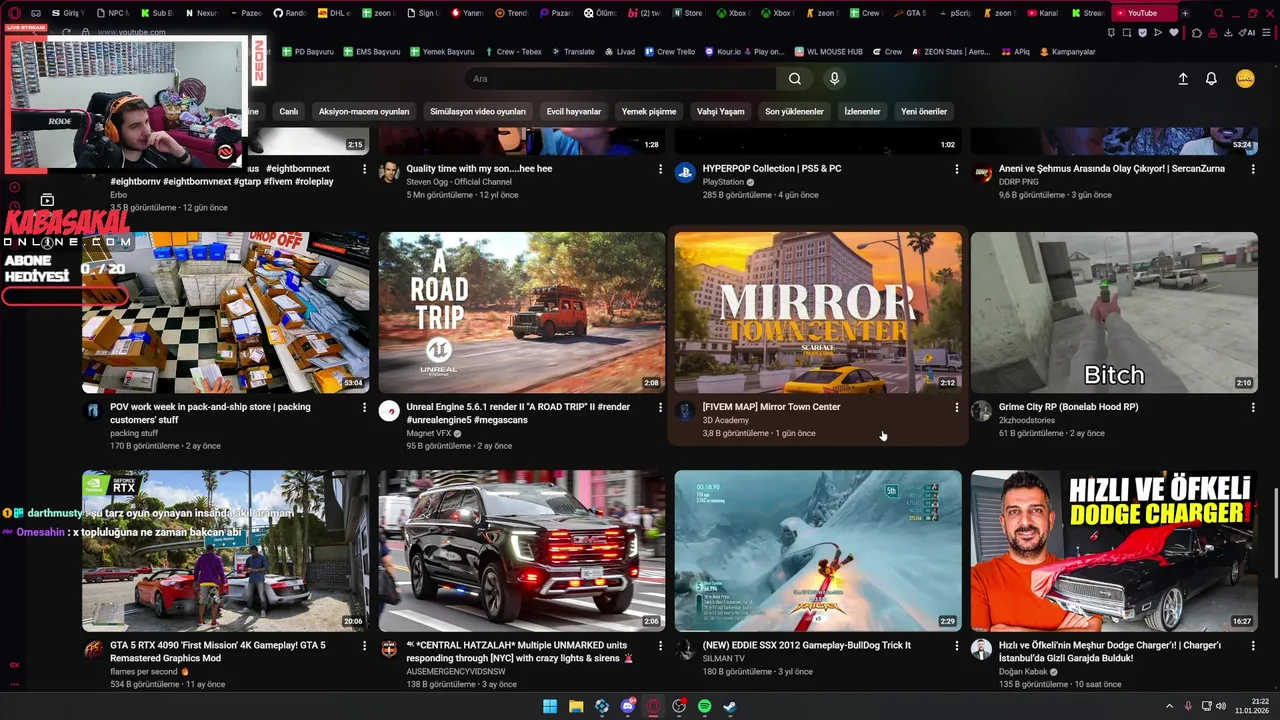Open 3D Academy channel link
Image resolution: width=1280 pixels, height=720 pixels.
726,420
